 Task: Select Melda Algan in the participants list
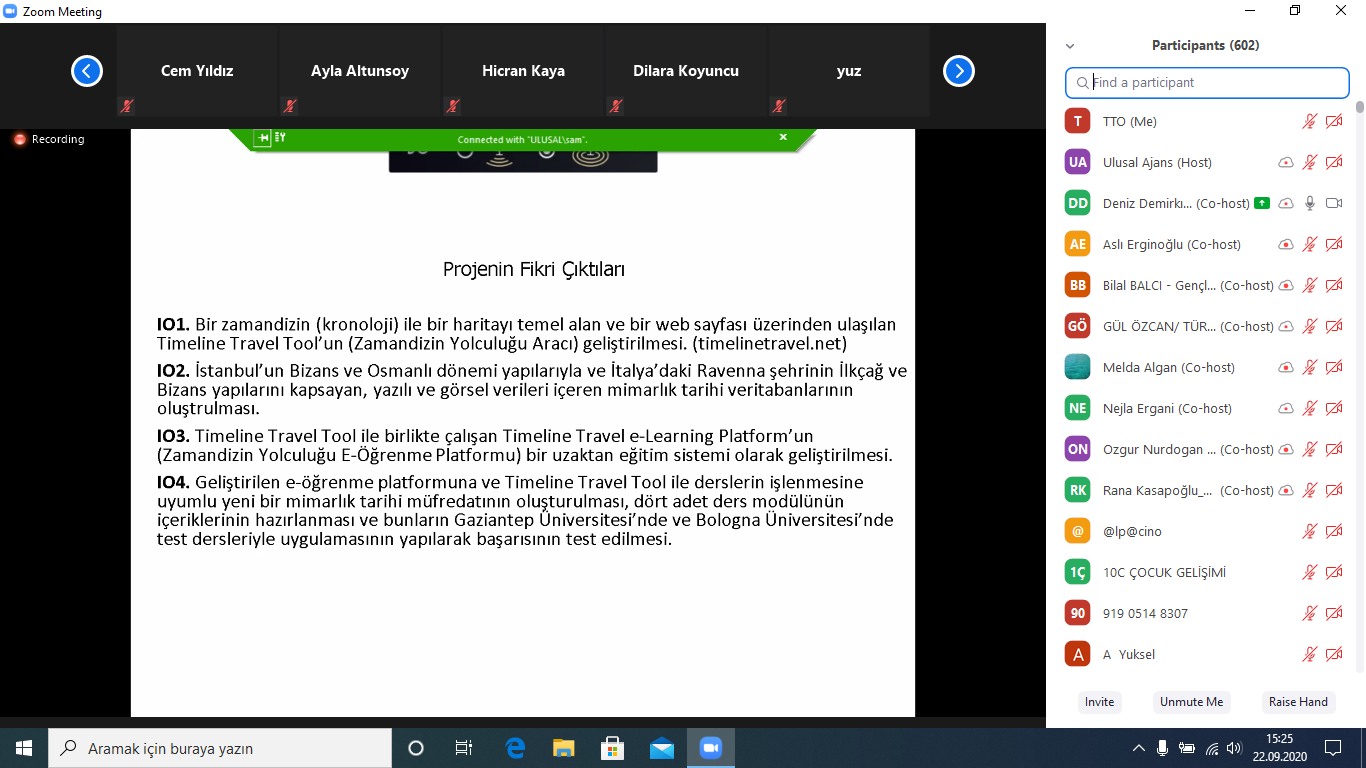(1154, 367)
